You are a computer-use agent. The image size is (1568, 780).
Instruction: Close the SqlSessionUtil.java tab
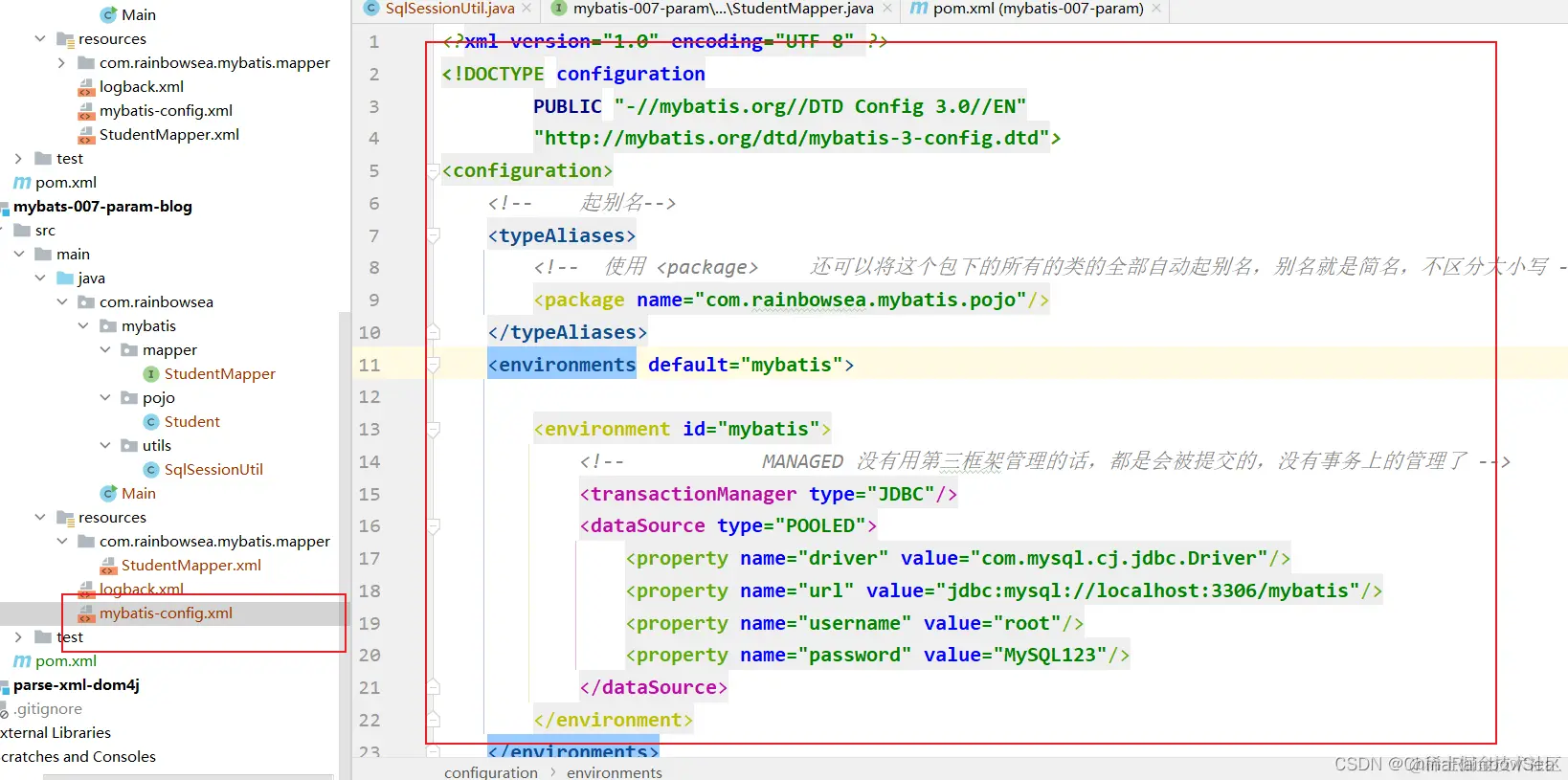click(526, 9)
